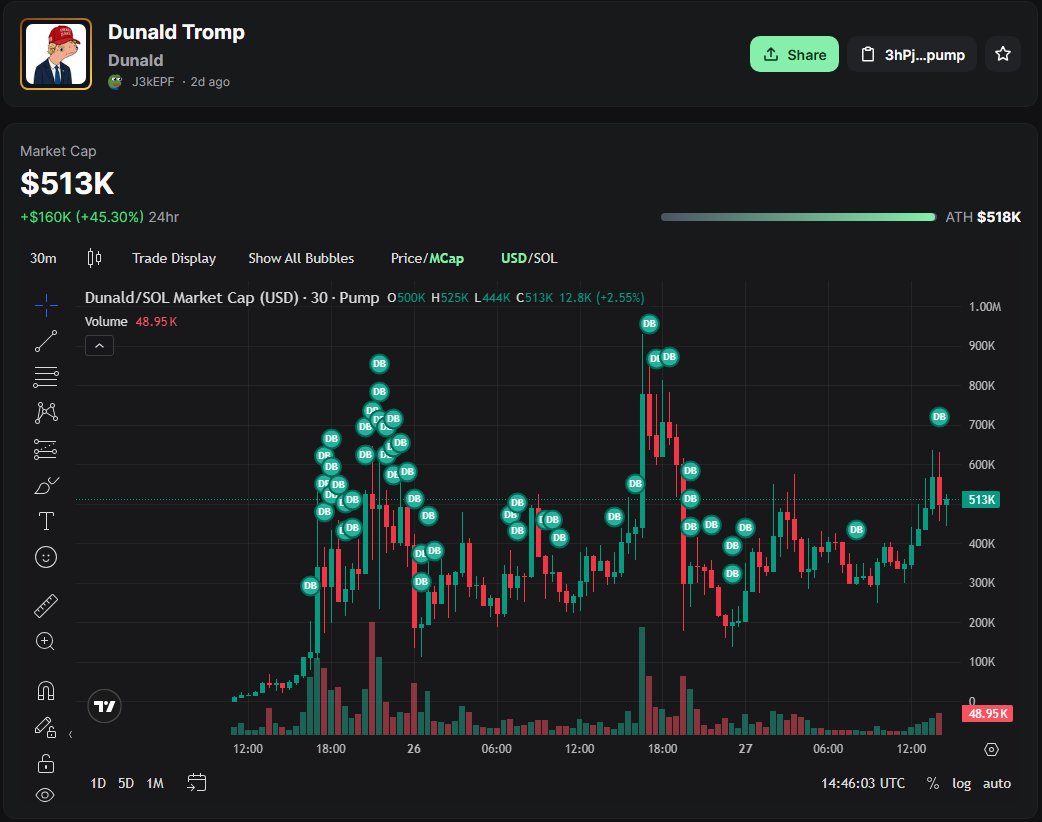This screenshot has width=1042, height=822.
Task: Collapse the indicator legend chevron
Action: (x=99, y=346)
